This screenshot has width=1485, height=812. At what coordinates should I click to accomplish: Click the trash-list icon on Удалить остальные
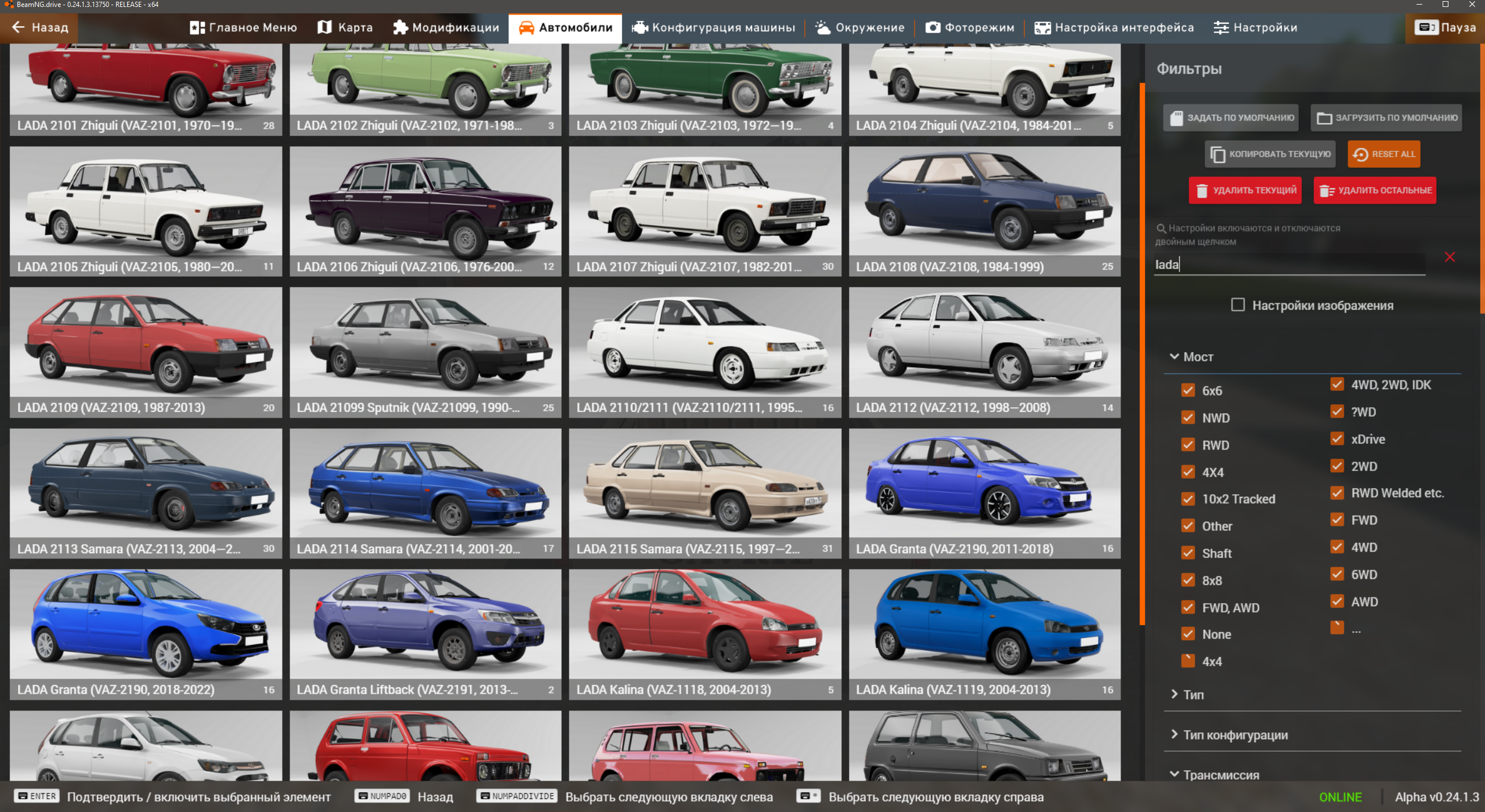click(x=1327, y=190)
